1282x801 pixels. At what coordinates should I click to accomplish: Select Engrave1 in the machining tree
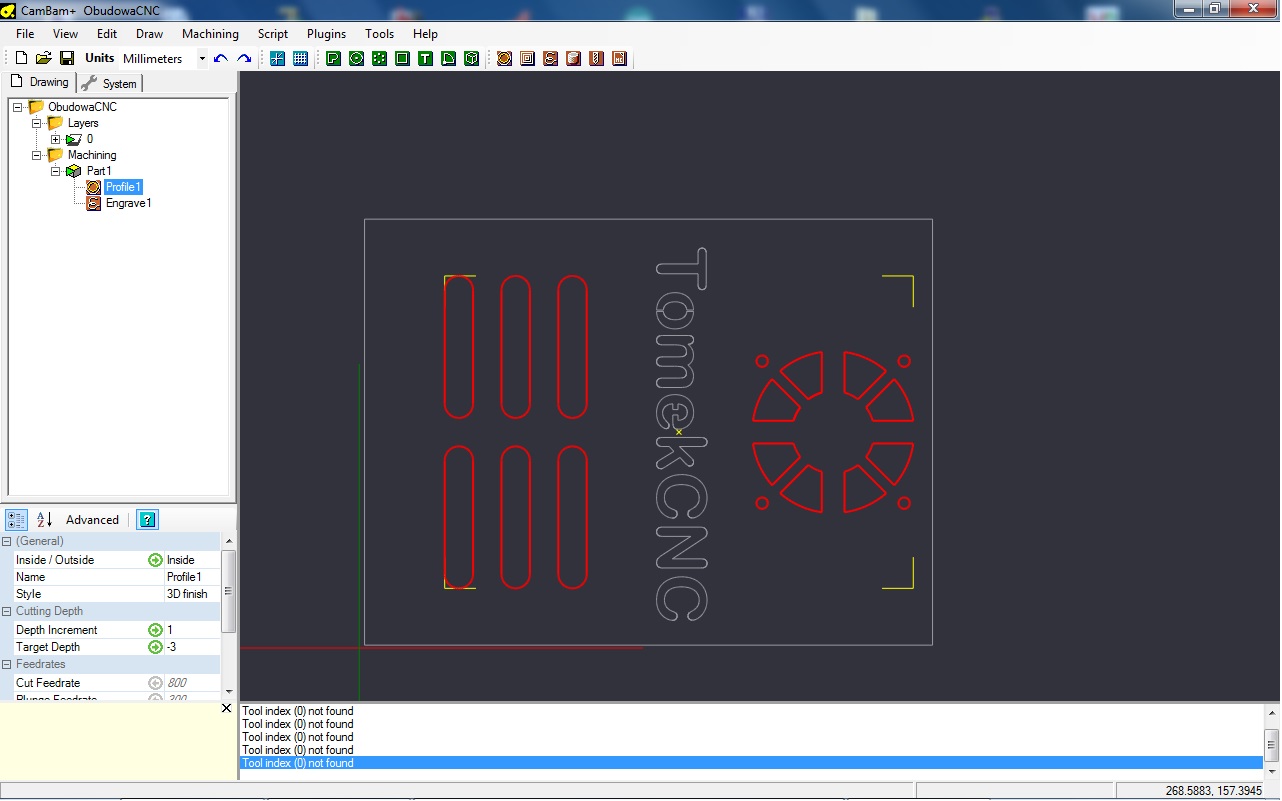coord(128,203)
